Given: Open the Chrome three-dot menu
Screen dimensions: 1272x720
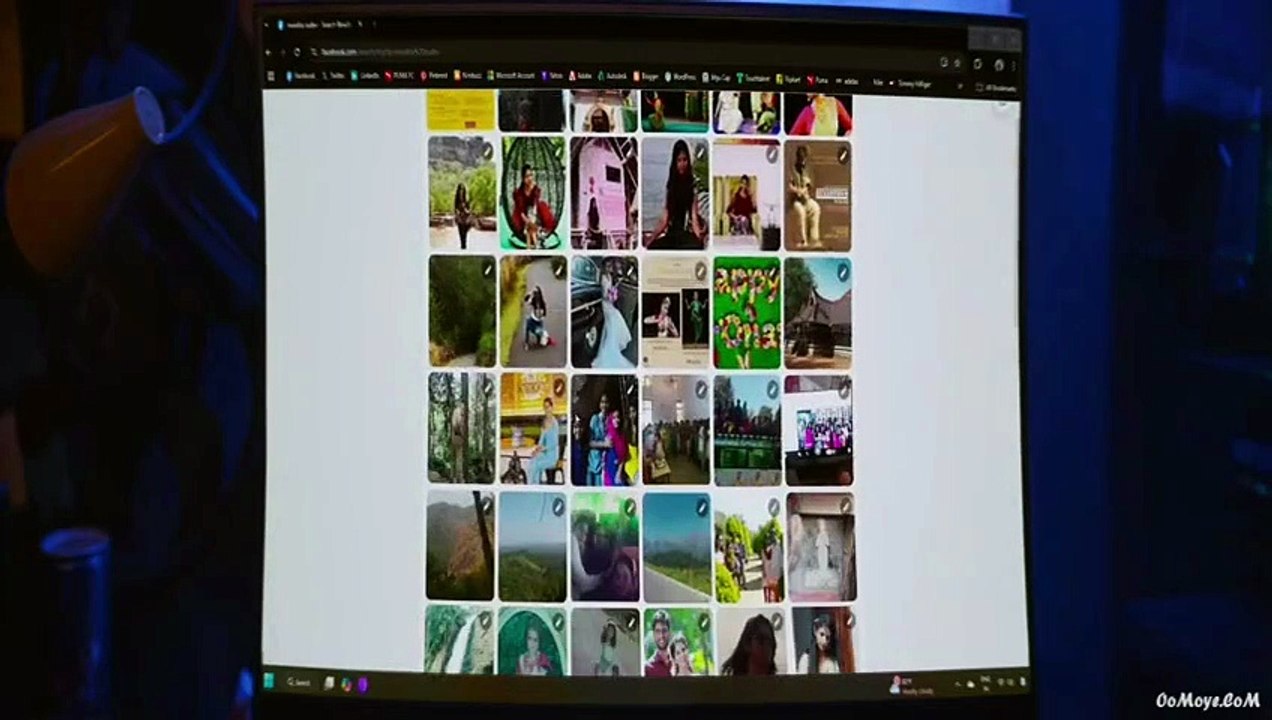Looking at the screenshot, I should point(1015,65).
